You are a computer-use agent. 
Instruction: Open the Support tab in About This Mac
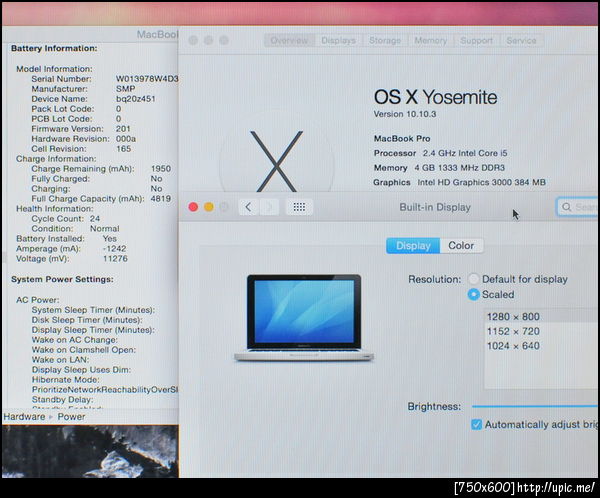(x=476, y=41)
